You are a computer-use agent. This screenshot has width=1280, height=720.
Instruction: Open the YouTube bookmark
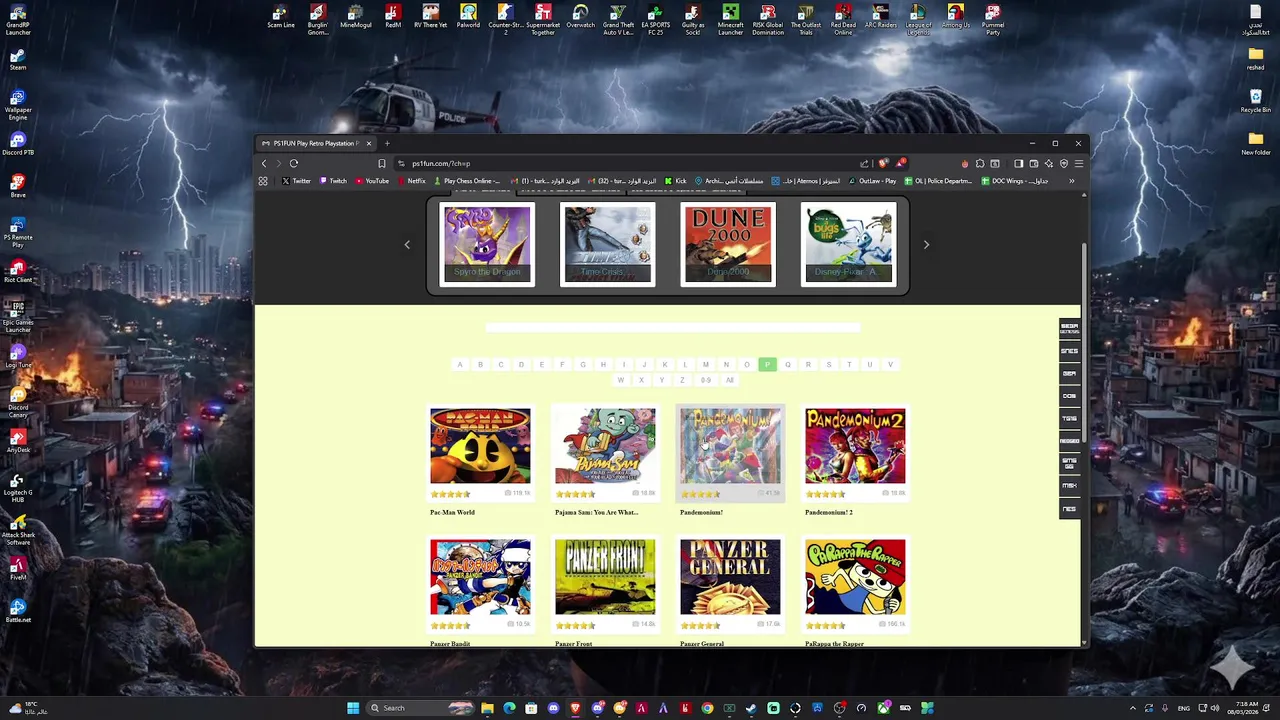point(372,181)
